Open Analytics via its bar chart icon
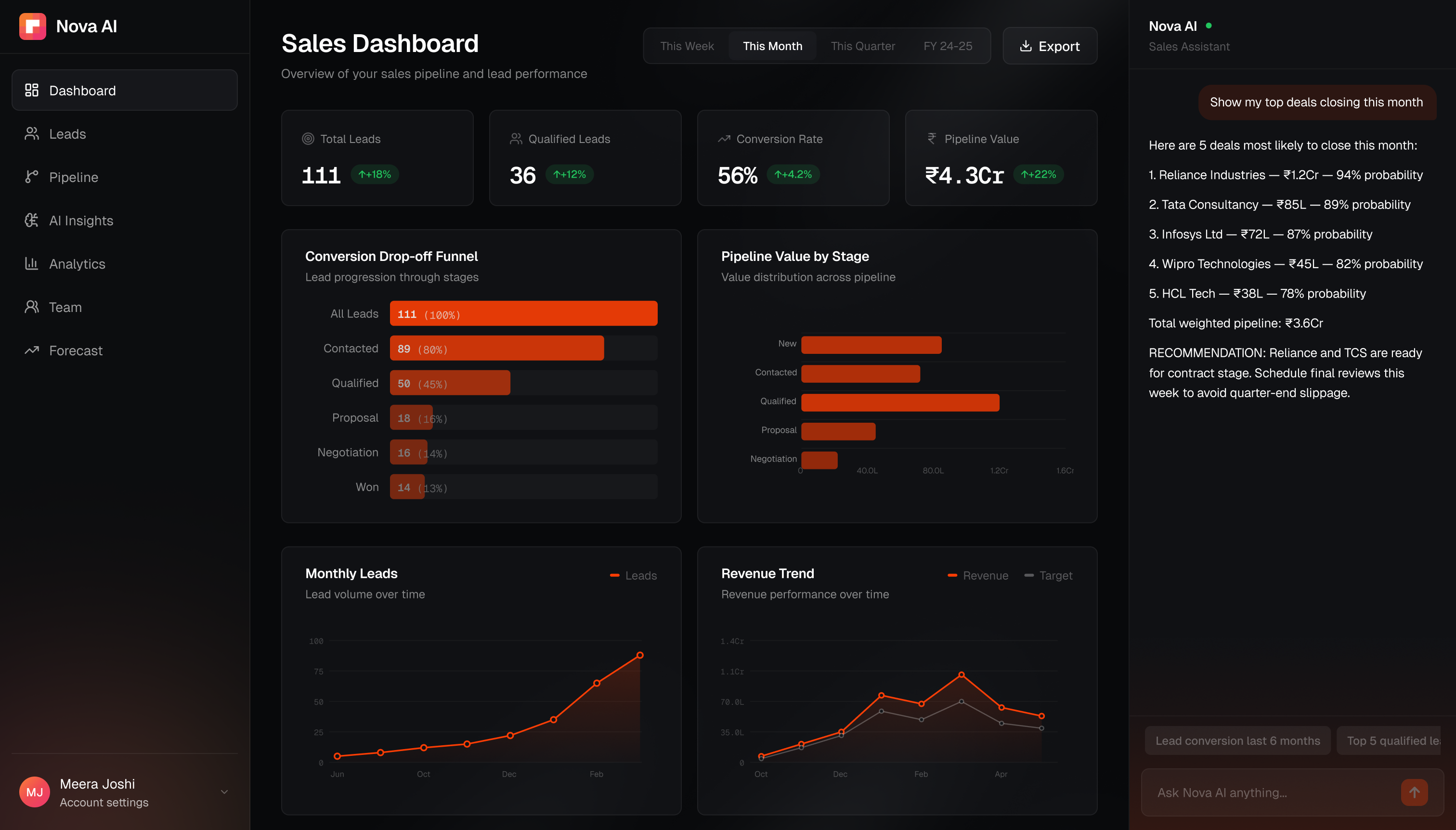Viewport: 1456px width, 830px height. tap(31, 263)
